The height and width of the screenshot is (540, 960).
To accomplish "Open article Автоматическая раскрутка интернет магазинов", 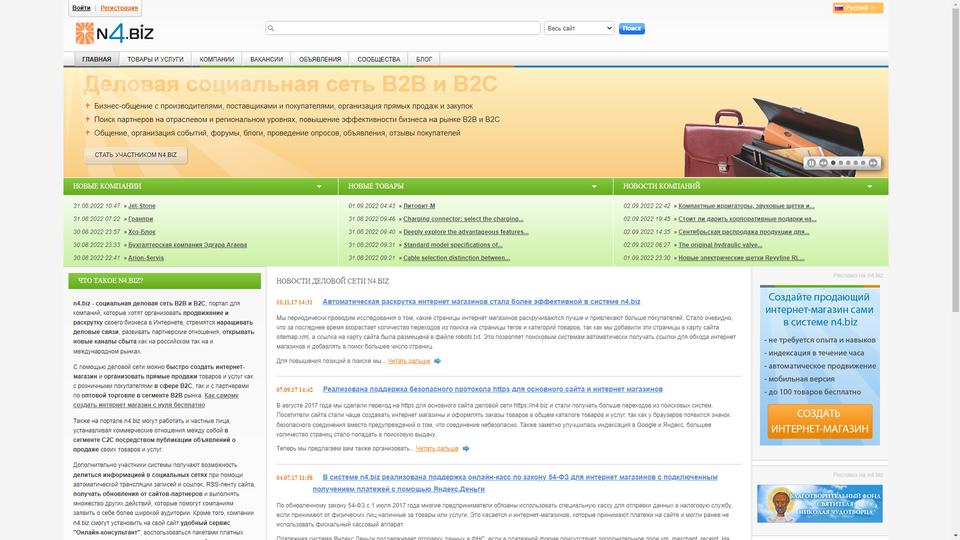I will click(x=481, y=301).
